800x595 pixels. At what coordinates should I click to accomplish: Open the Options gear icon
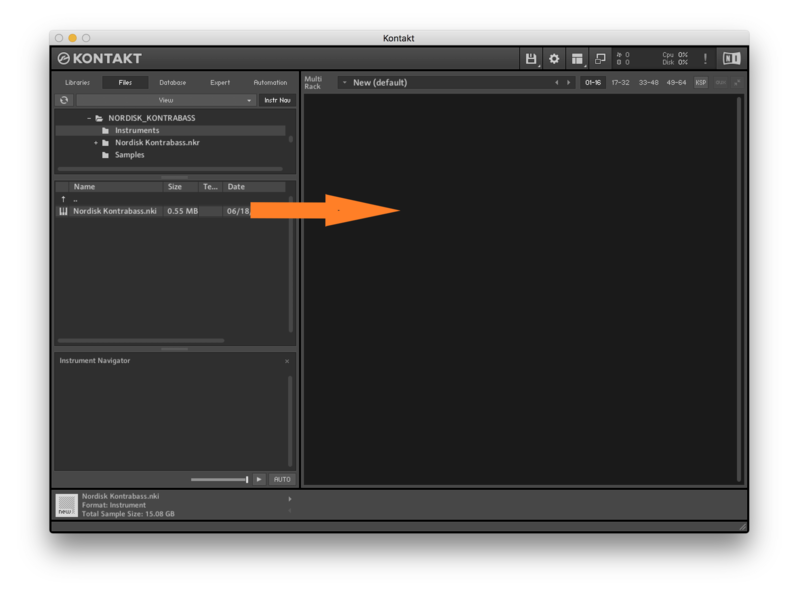coord(554,59)
